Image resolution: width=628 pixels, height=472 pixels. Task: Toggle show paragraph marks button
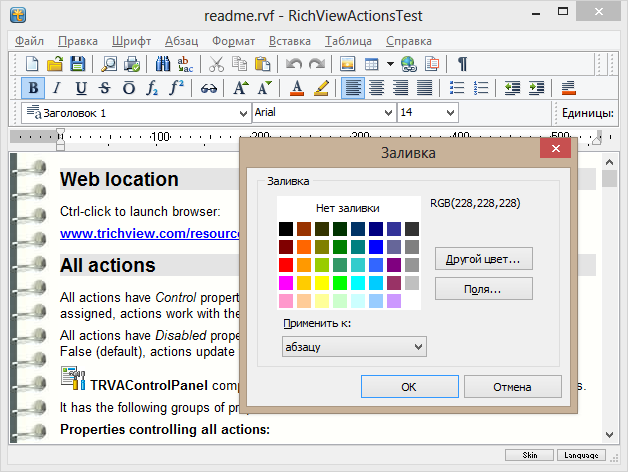click(462, 64)
